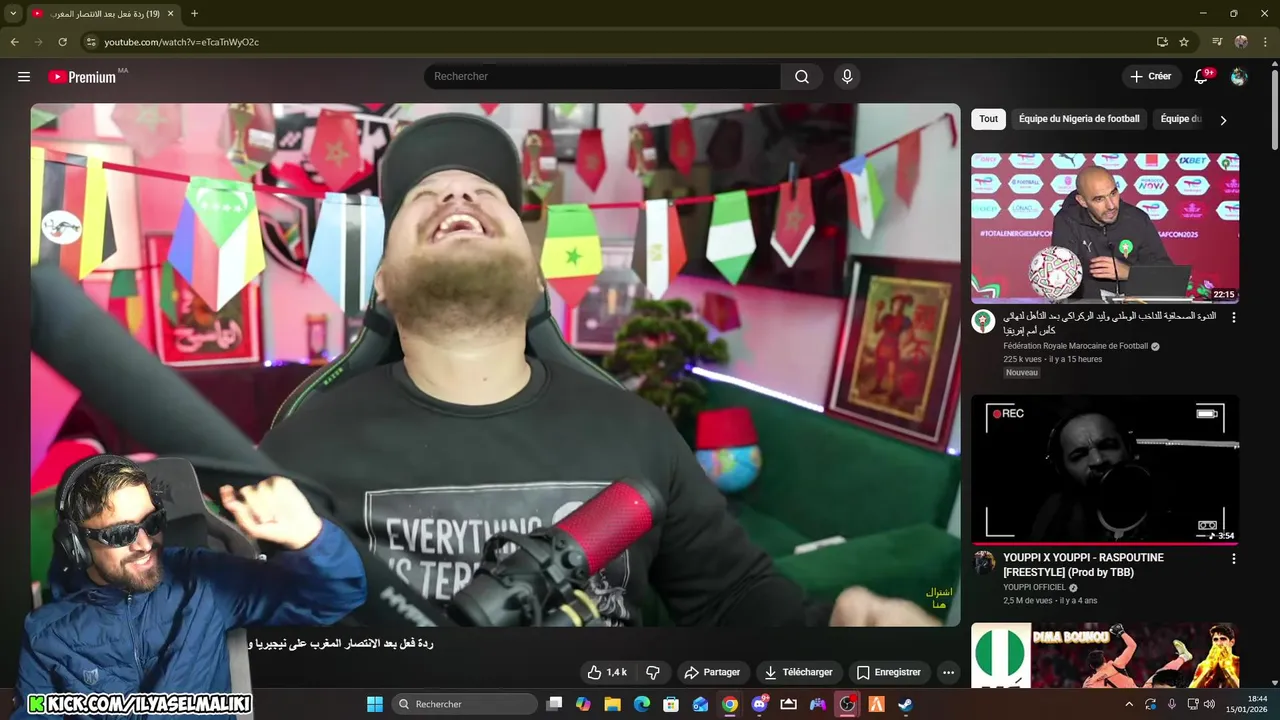Viewport: 1280px width, 720px height.
Task: Open Fédération Royale channel avatar
Action: (x=983, y=322)
